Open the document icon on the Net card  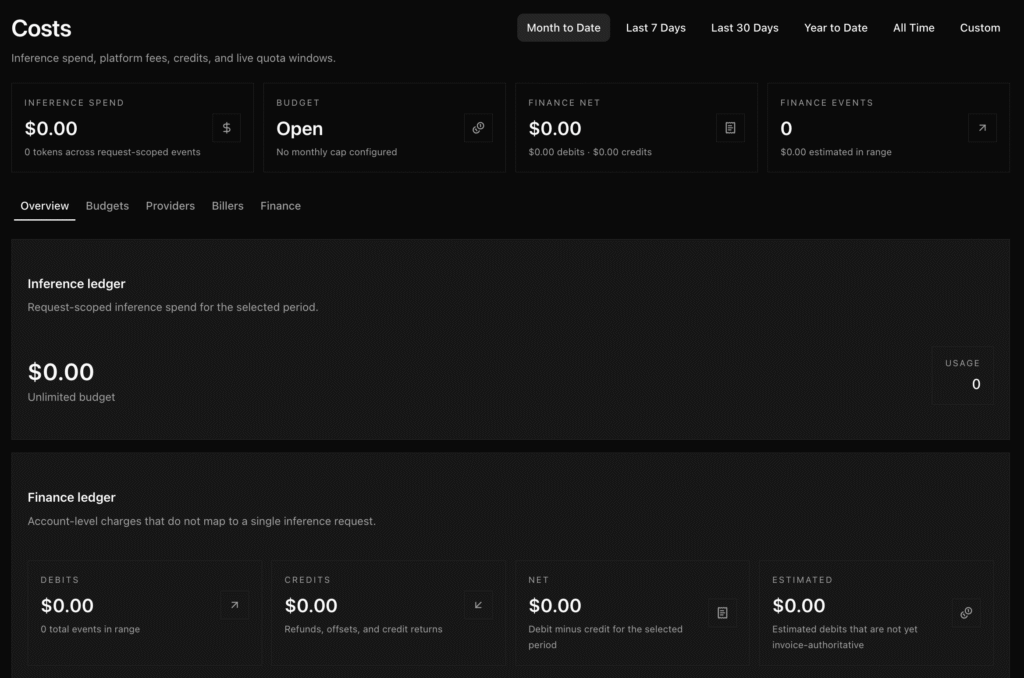723,612
